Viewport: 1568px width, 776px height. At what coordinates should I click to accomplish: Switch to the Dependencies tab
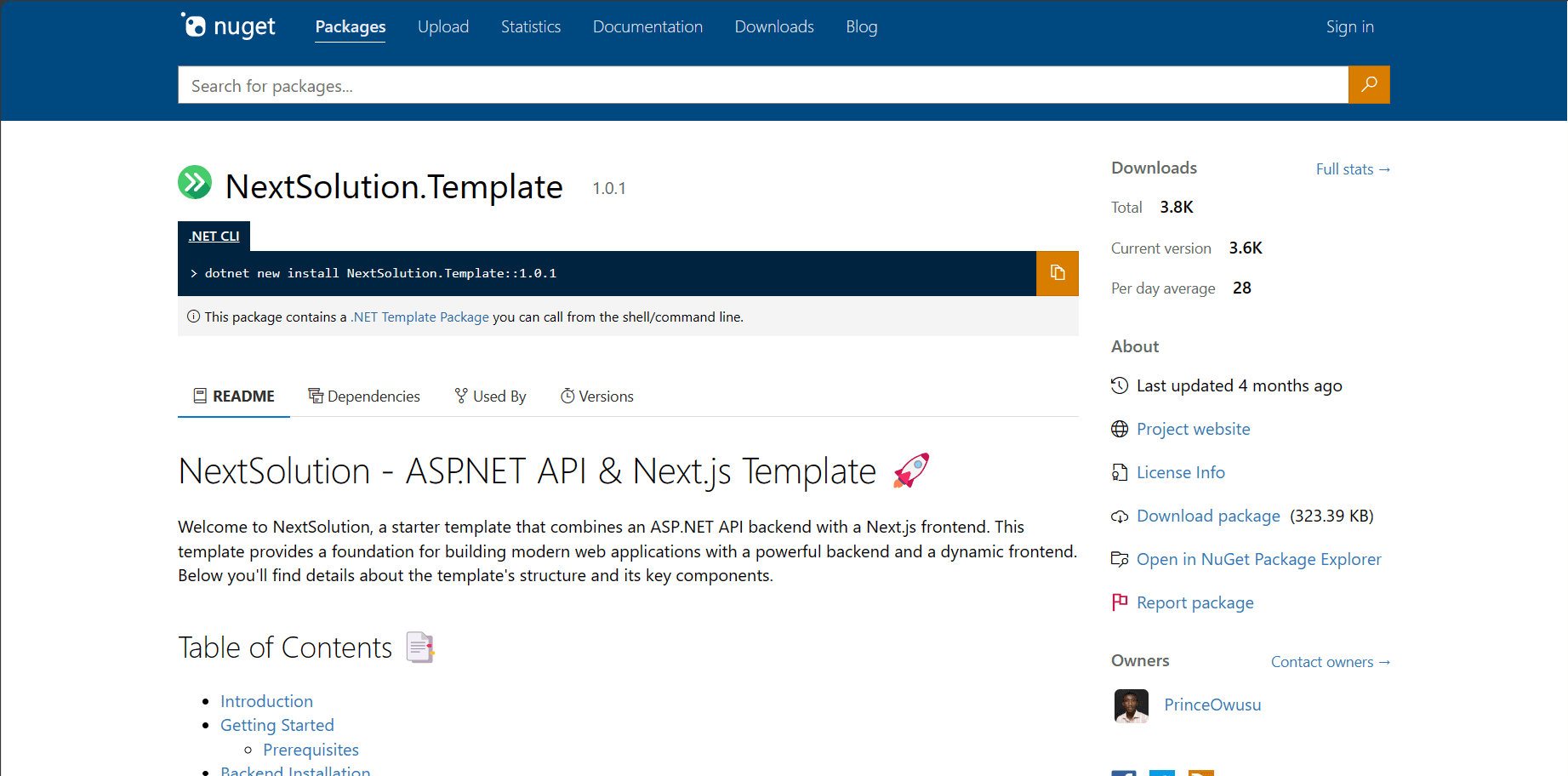click(x=364, y=396)
